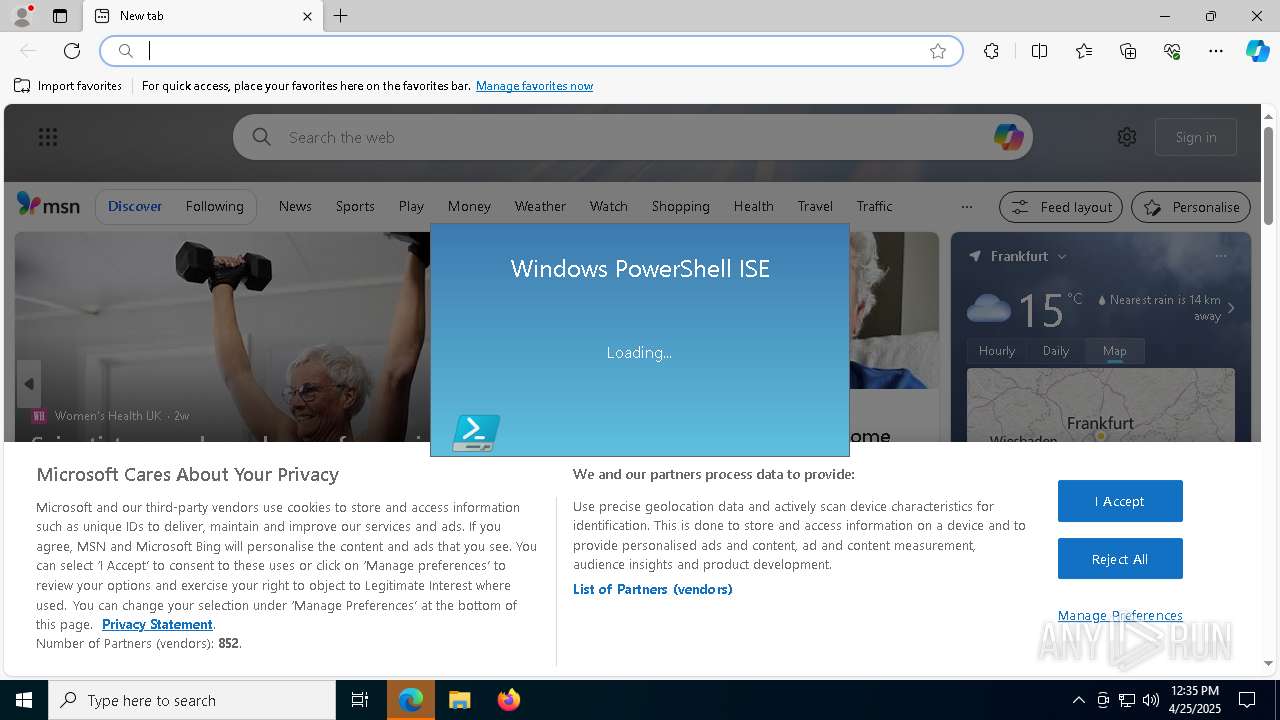Click the browser Refresh button
Screen dimensions: 1280x720
coord(72,51)
